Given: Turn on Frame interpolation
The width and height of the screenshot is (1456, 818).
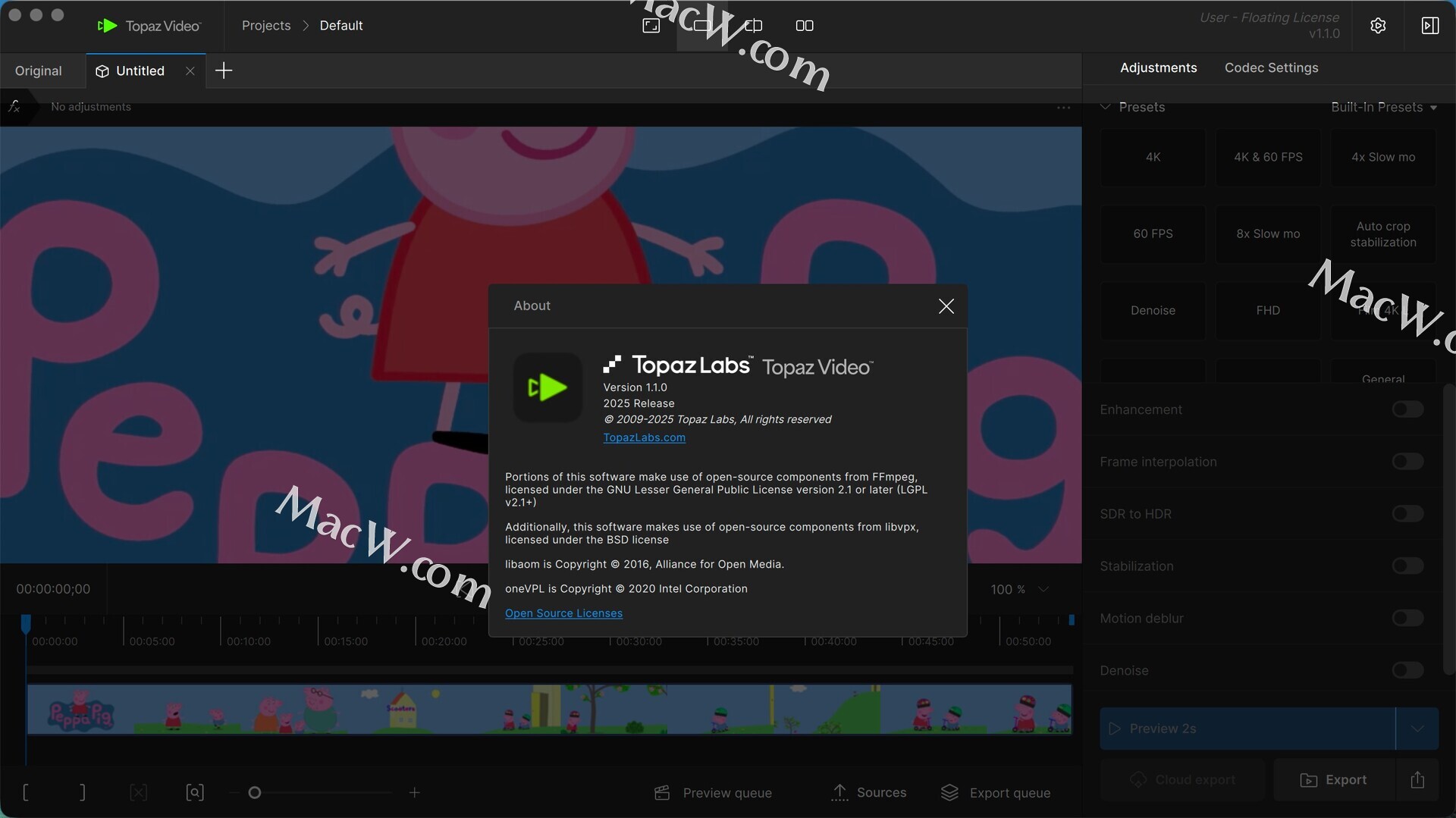Looking at the screenshot, I should click(1407, 462).
